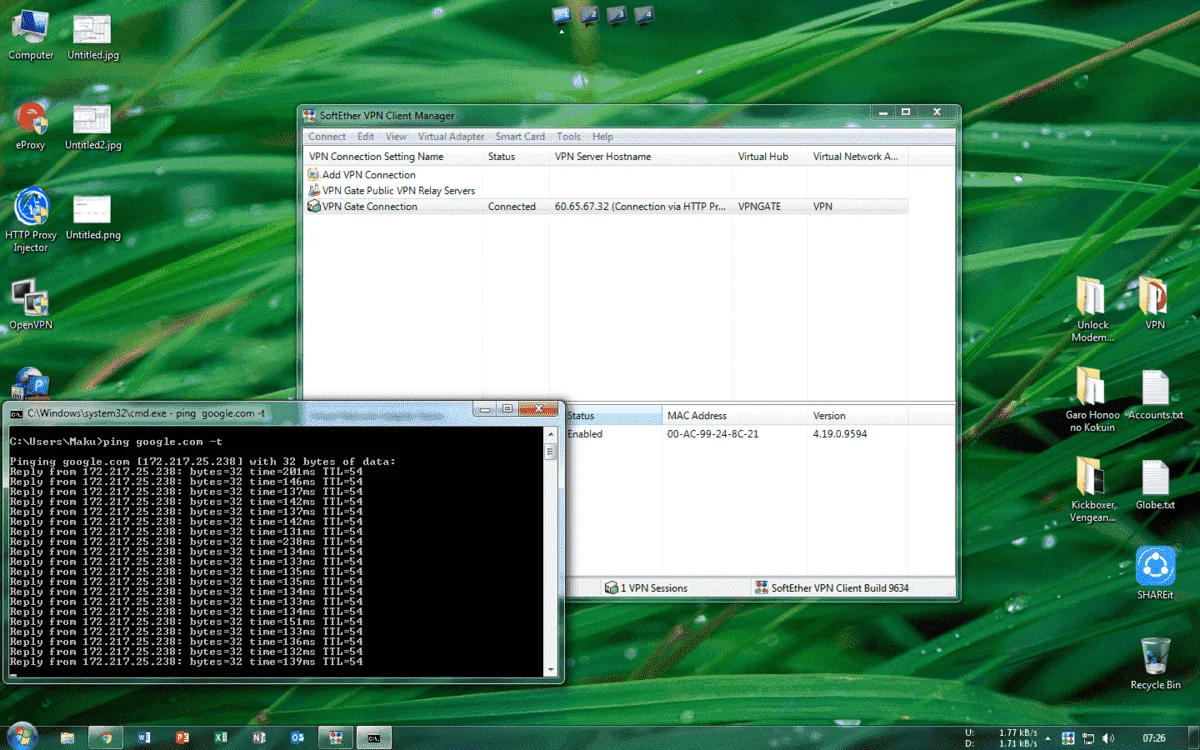Launch the OpenVPN desktop shortcut
The image size is (1200, 750).
31,305
